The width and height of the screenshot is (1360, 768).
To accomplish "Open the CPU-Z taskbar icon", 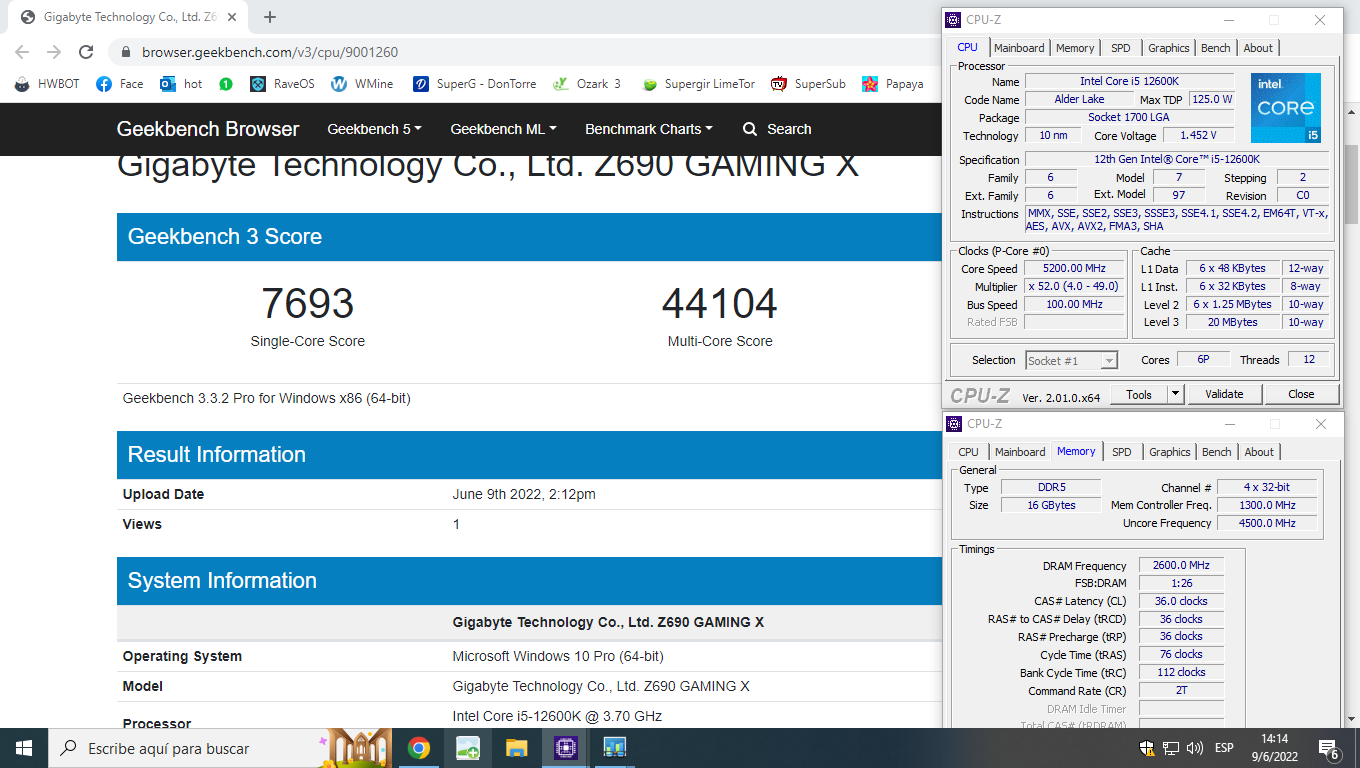I will (x=566, y=748).
